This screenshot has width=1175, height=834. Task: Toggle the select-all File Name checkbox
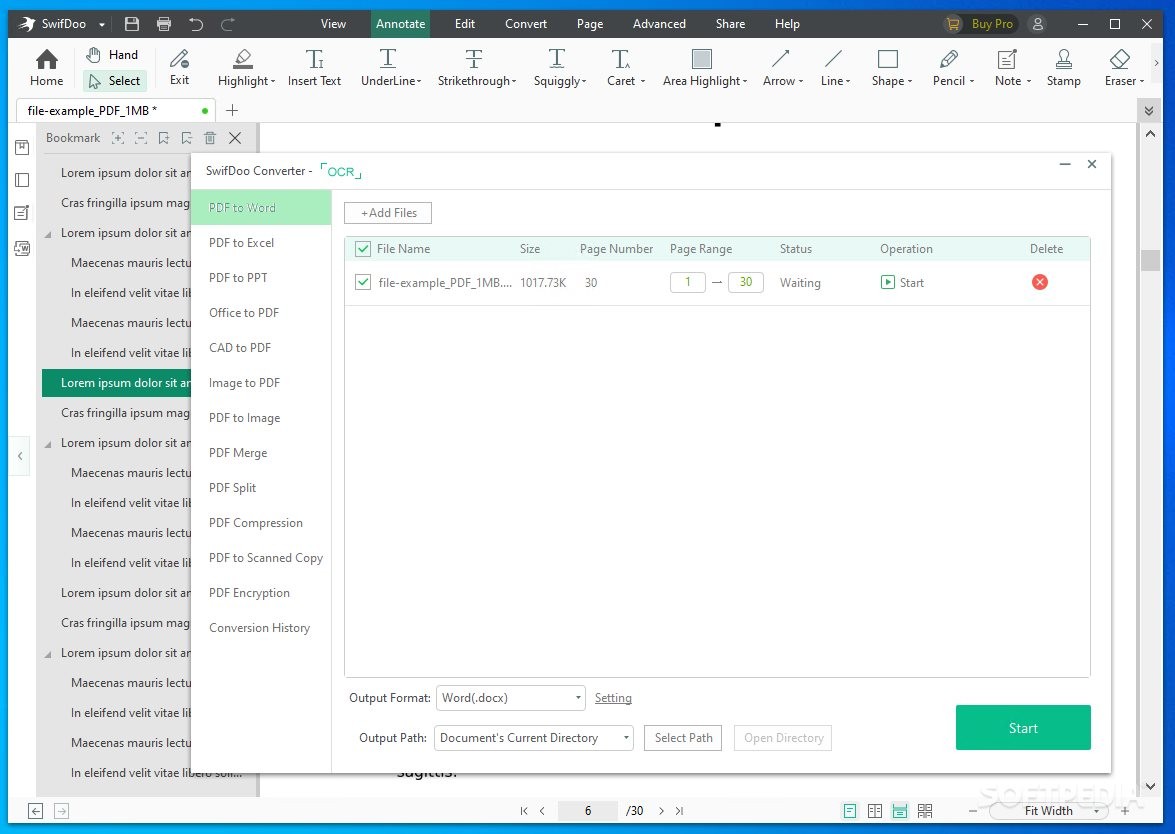pos(363,249)
